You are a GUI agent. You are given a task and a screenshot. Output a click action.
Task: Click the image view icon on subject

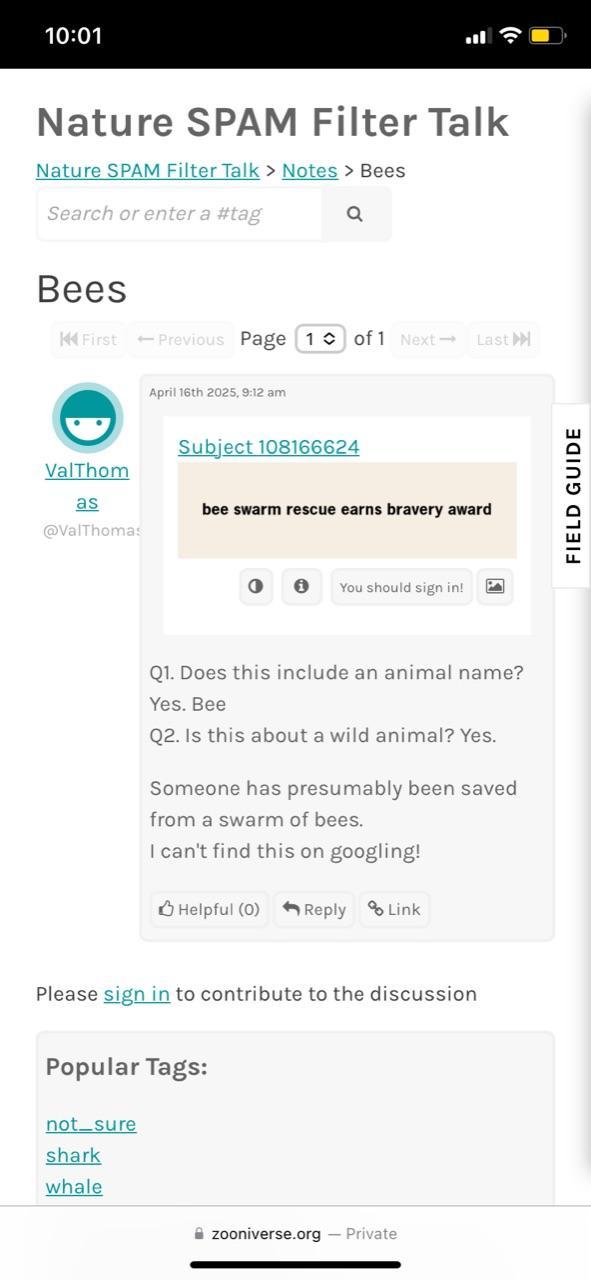tap(494, 587)
